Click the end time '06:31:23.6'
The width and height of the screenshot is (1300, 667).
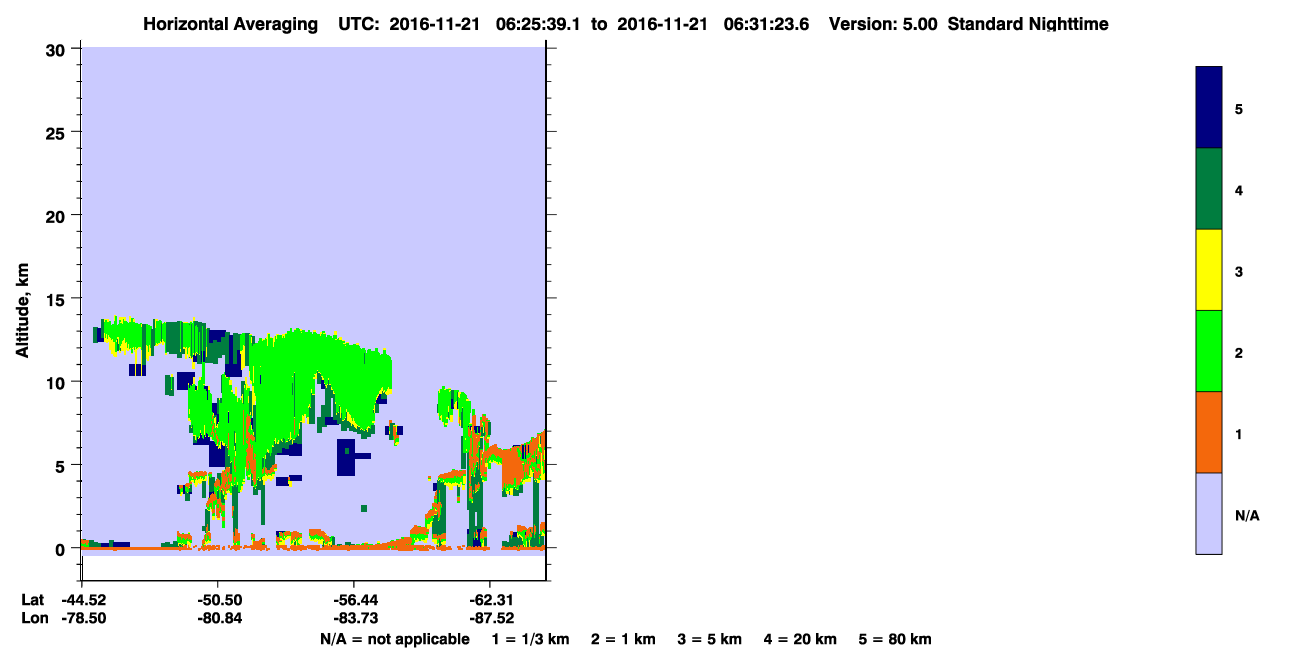pyautogui.click(x=767, y=24)
